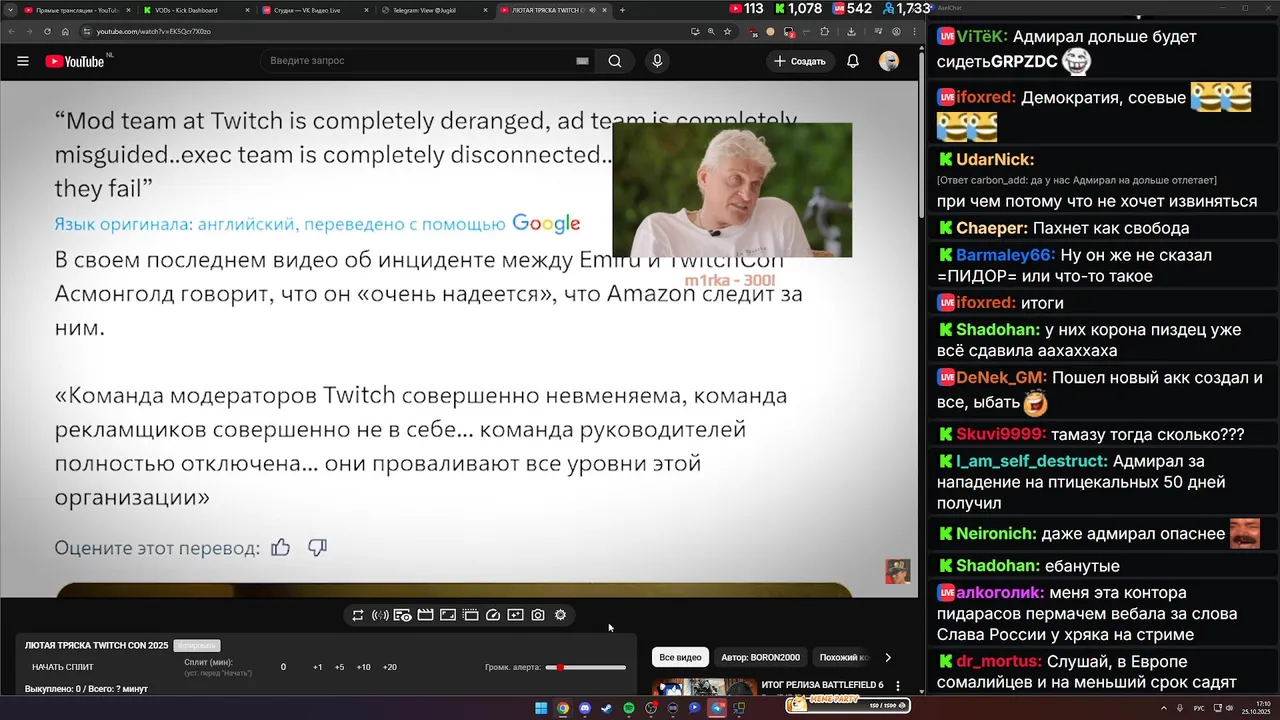Viewport: 1280px width, 720px height.
Task: Switch to the Telegram View @Jugkil tab
Action: (x=433, y=10)
